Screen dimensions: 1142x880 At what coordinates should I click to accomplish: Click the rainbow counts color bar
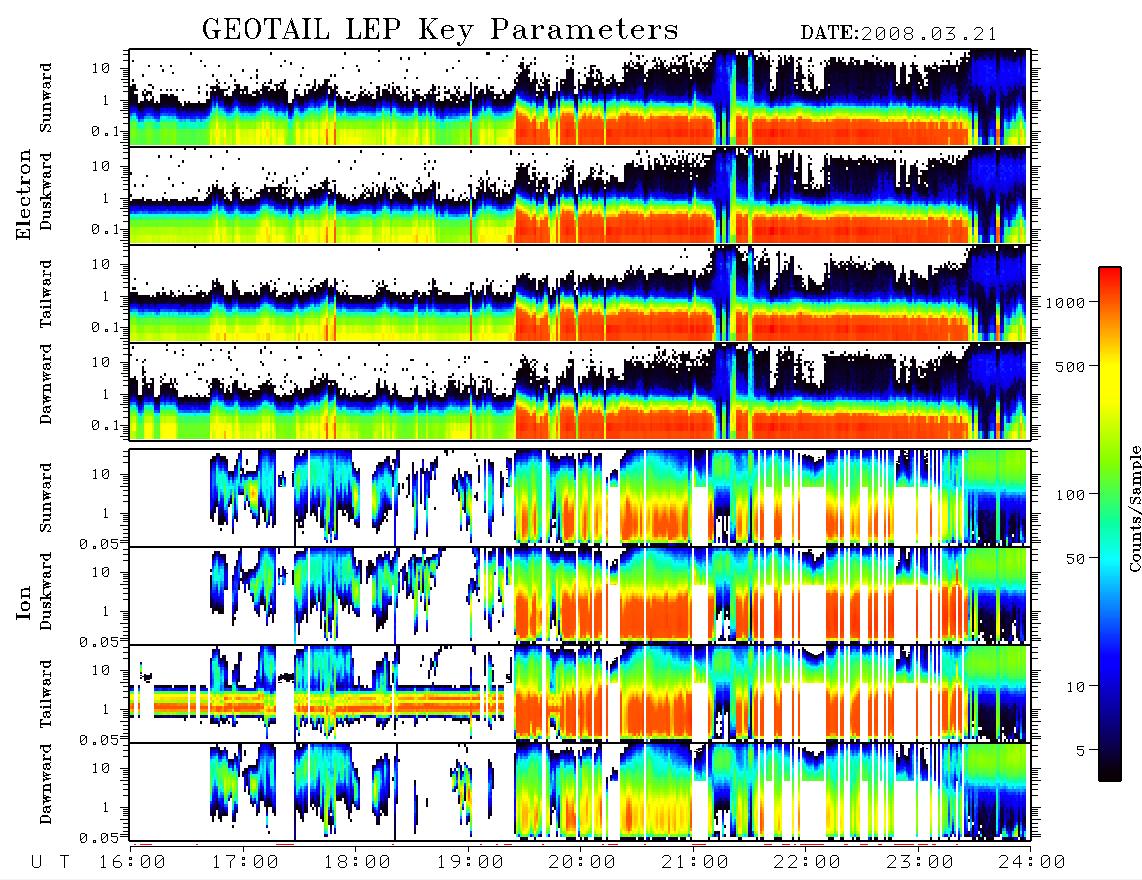pyautogui.click(x=1110, y=524)
